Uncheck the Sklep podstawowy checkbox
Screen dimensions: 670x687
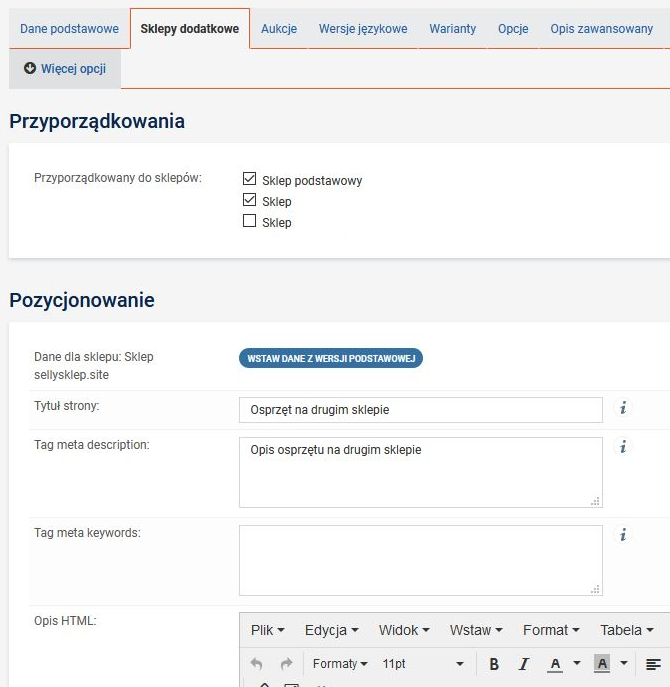pyautogui.click(x=250, y=179)
